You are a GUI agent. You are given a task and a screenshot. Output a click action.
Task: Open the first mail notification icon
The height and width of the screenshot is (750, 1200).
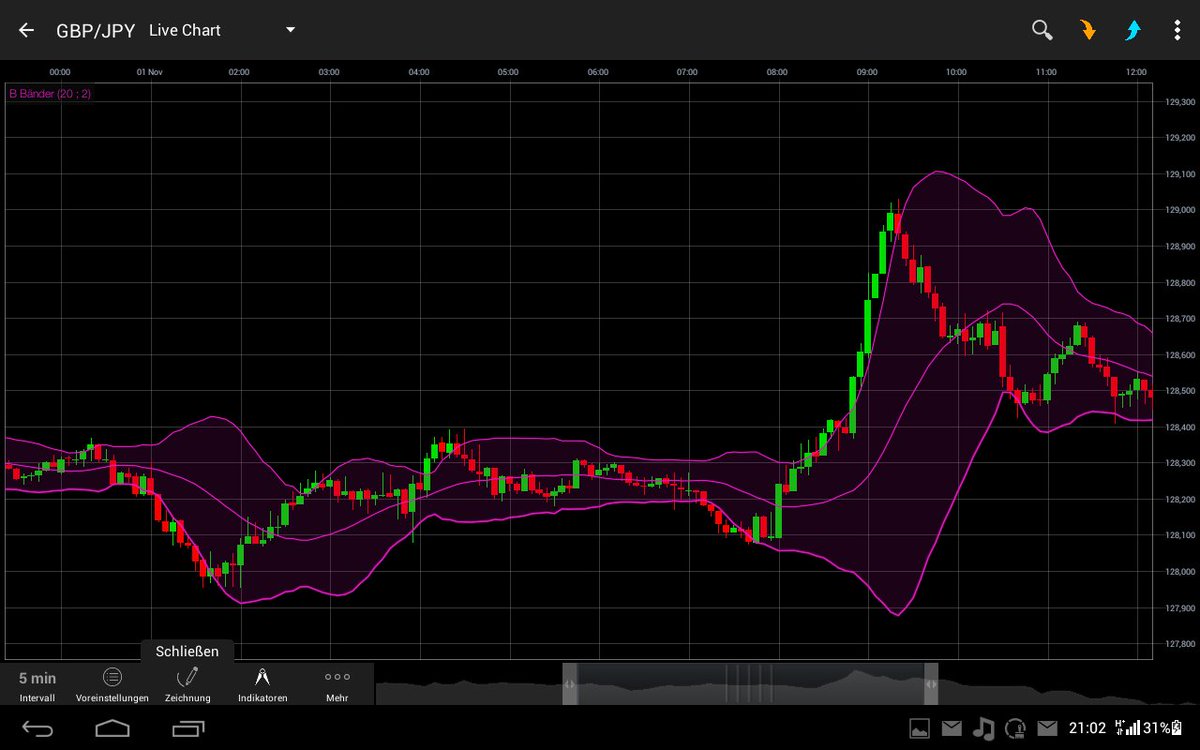point(951,728)
